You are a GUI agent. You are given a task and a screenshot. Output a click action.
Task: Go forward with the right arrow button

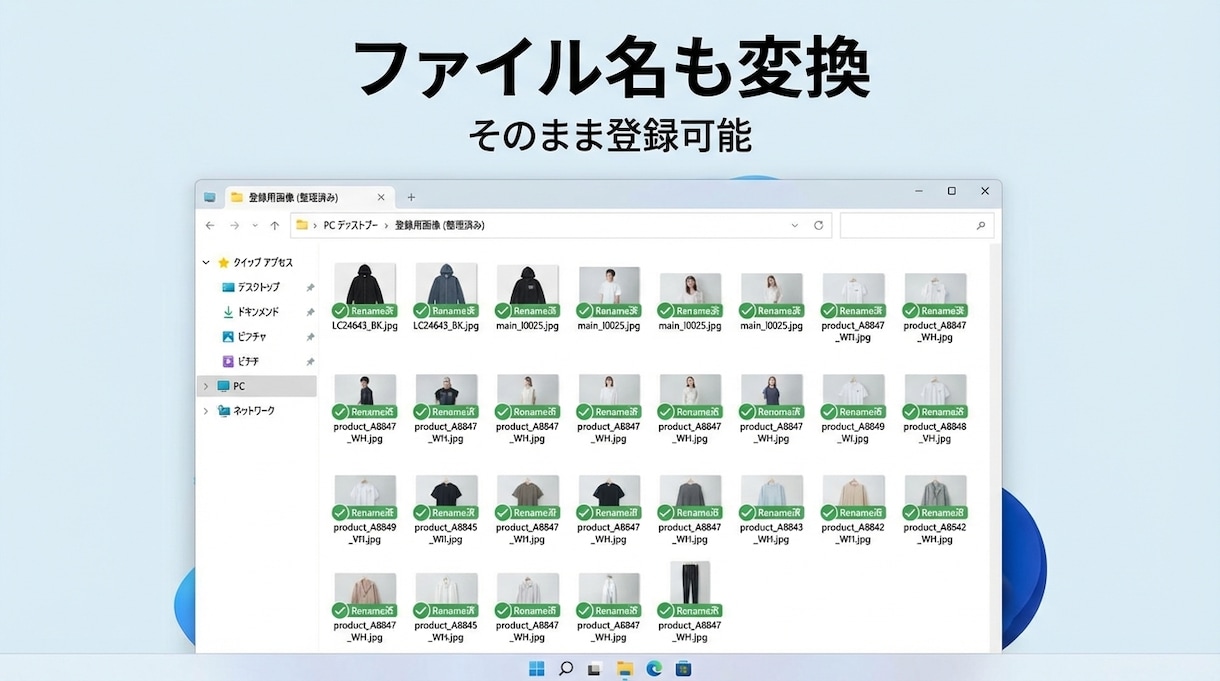(234, 226)
